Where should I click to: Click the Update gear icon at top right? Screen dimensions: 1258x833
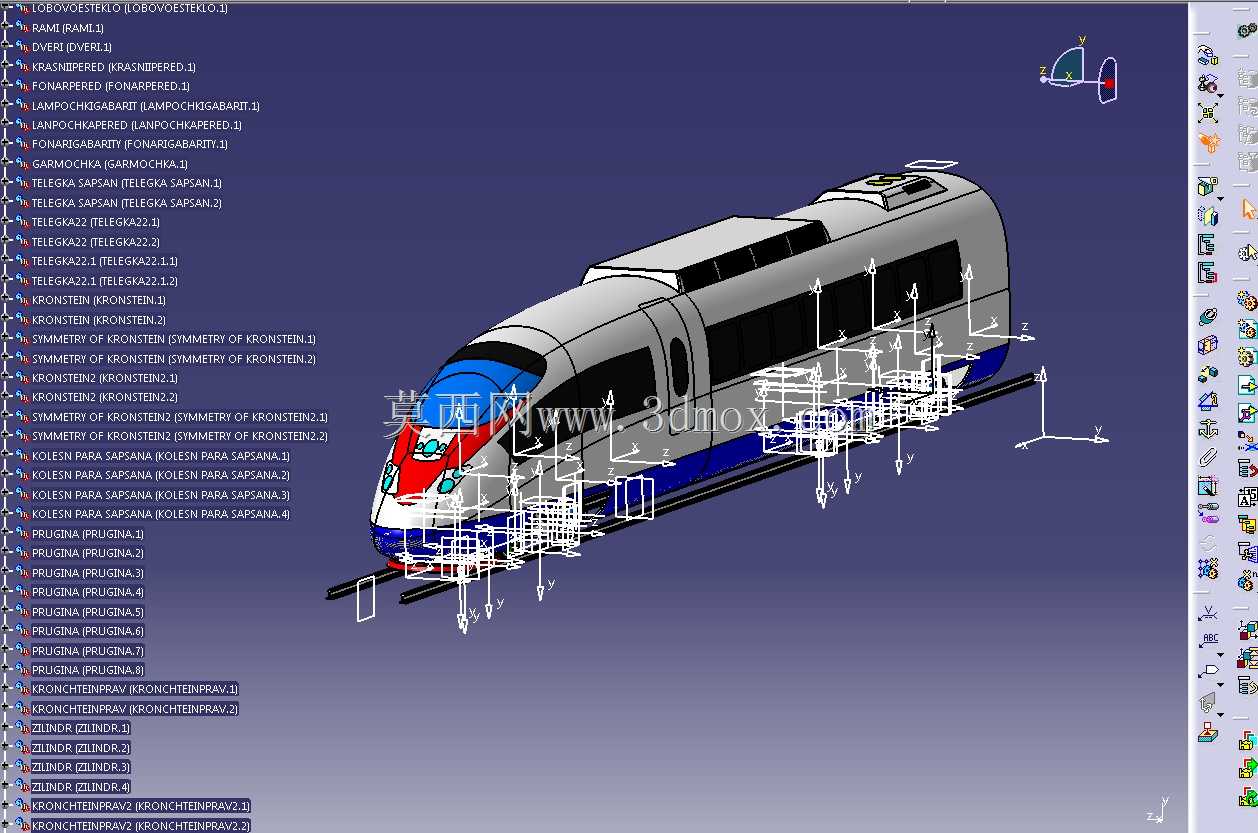(1247, 30)
